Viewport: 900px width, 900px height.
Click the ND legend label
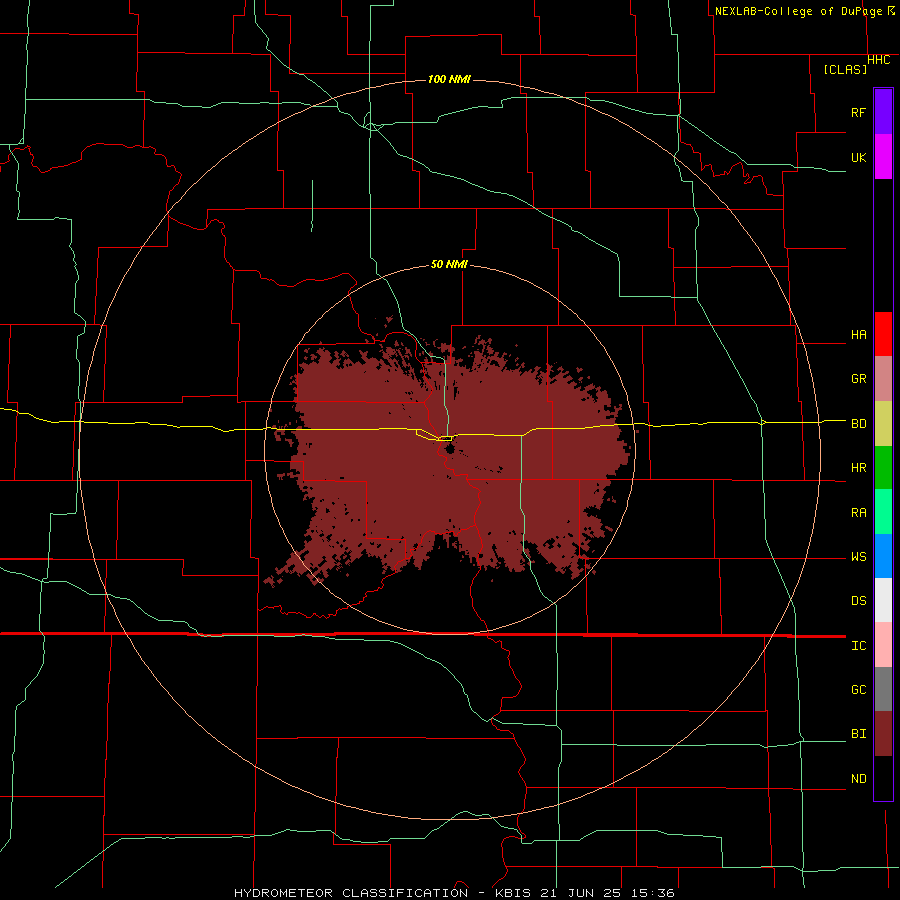[858, 779]
